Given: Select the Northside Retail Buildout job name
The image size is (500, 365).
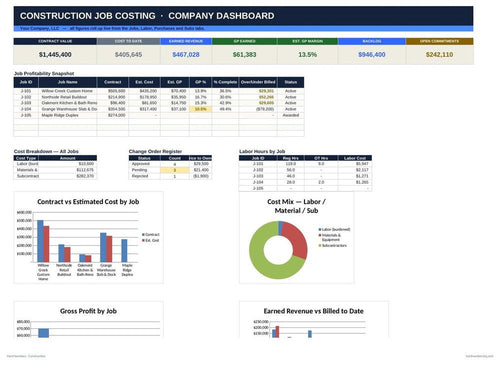Looking at the screenshot, I should point(64,97).
